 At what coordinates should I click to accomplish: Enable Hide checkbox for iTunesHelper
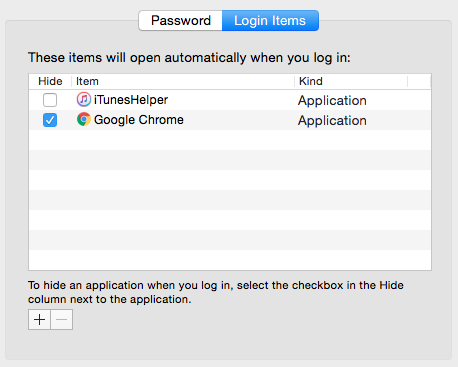click(x=50, y=100)
